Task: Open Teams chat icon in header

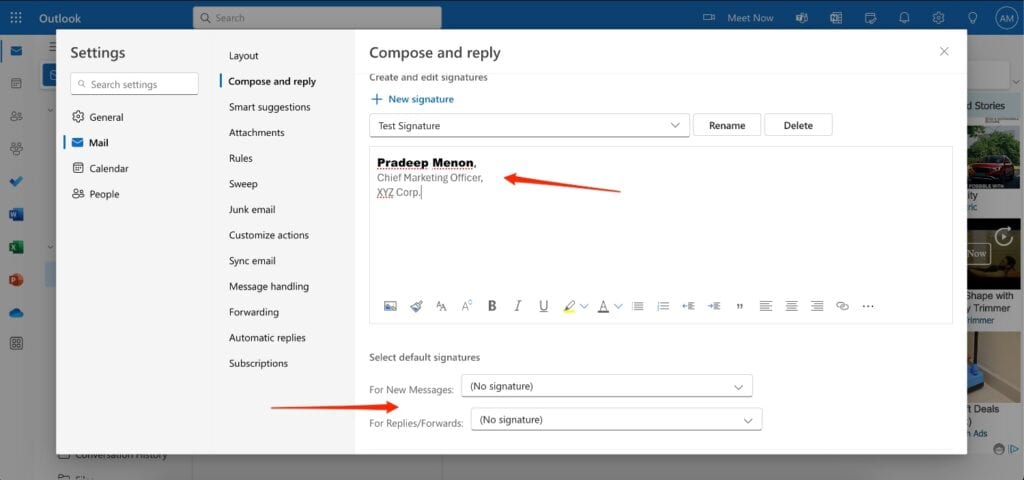Action: [802, 18]
